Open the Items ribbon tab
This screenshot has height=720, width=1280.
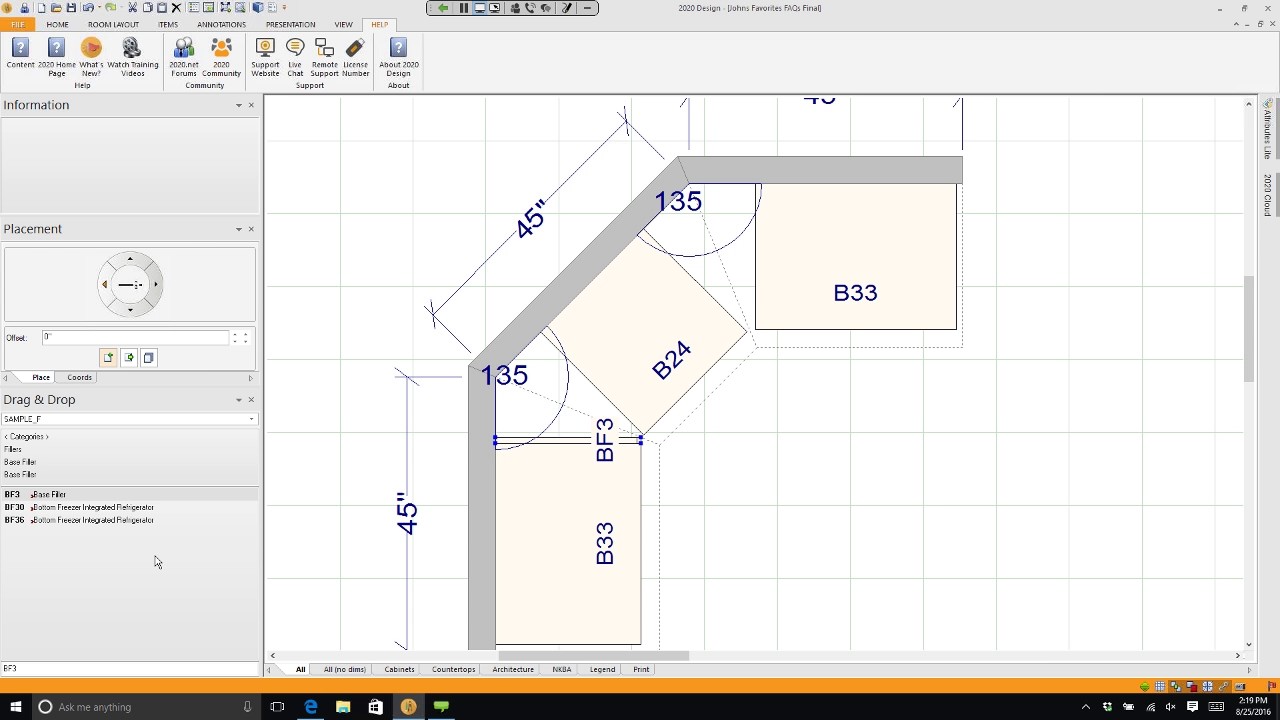(x=168, y=24)
